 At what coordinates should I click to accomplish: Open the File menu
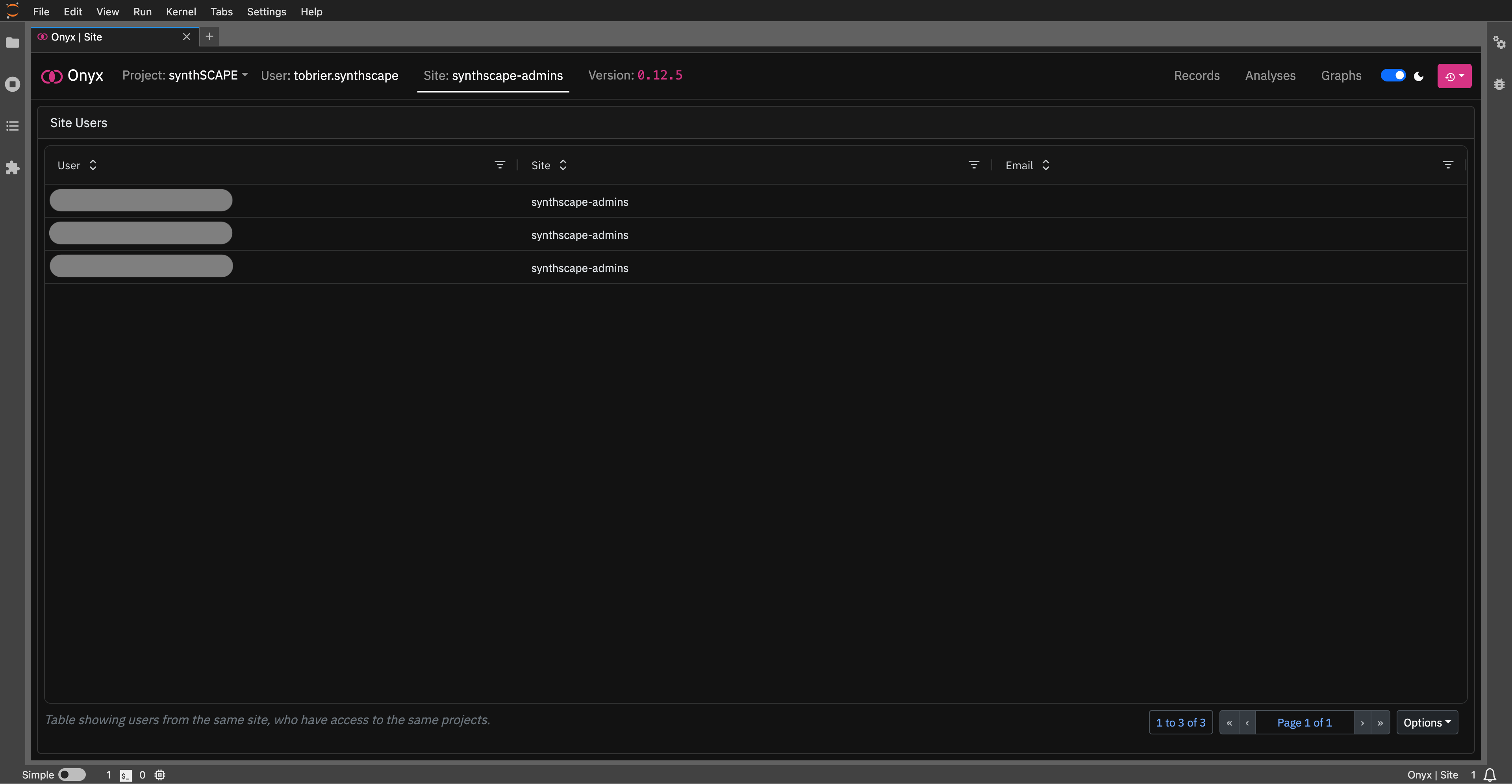[x=41, y=12]
